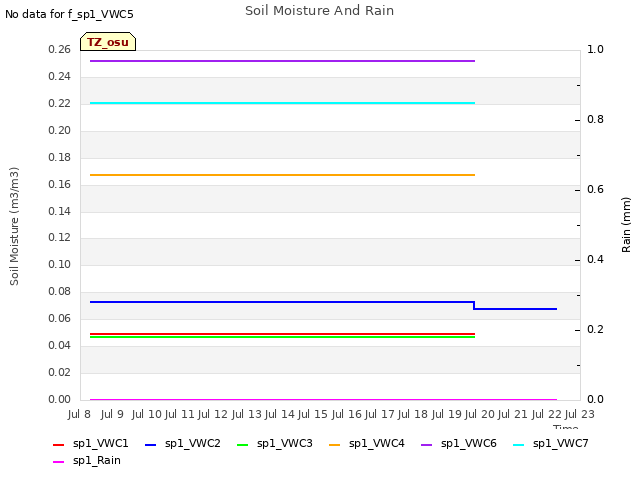The height and width of the screenshot is (480, 640).
Task: Click the purple VWC6 line in the chart
Action: pyautogui.click(x=282, y=61)
